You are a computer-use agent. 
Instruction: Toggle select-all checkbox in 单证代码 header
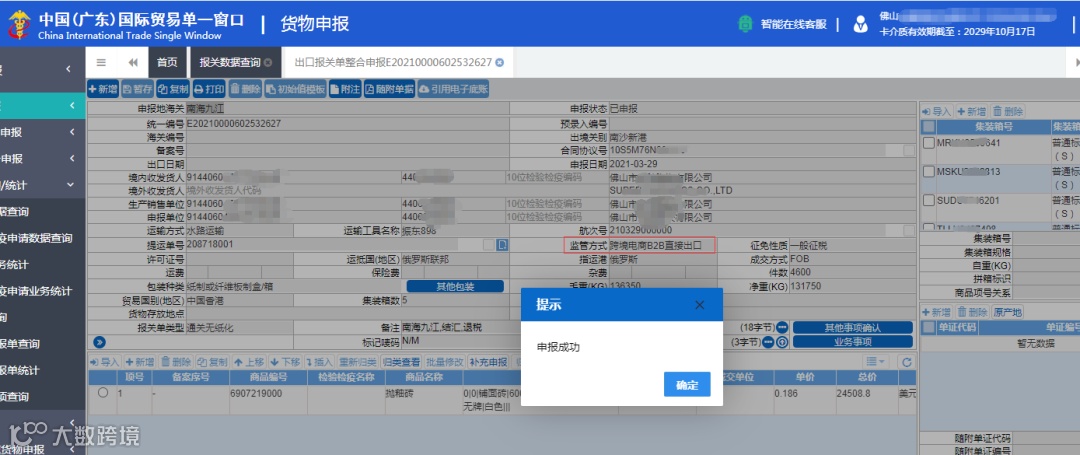928,328
